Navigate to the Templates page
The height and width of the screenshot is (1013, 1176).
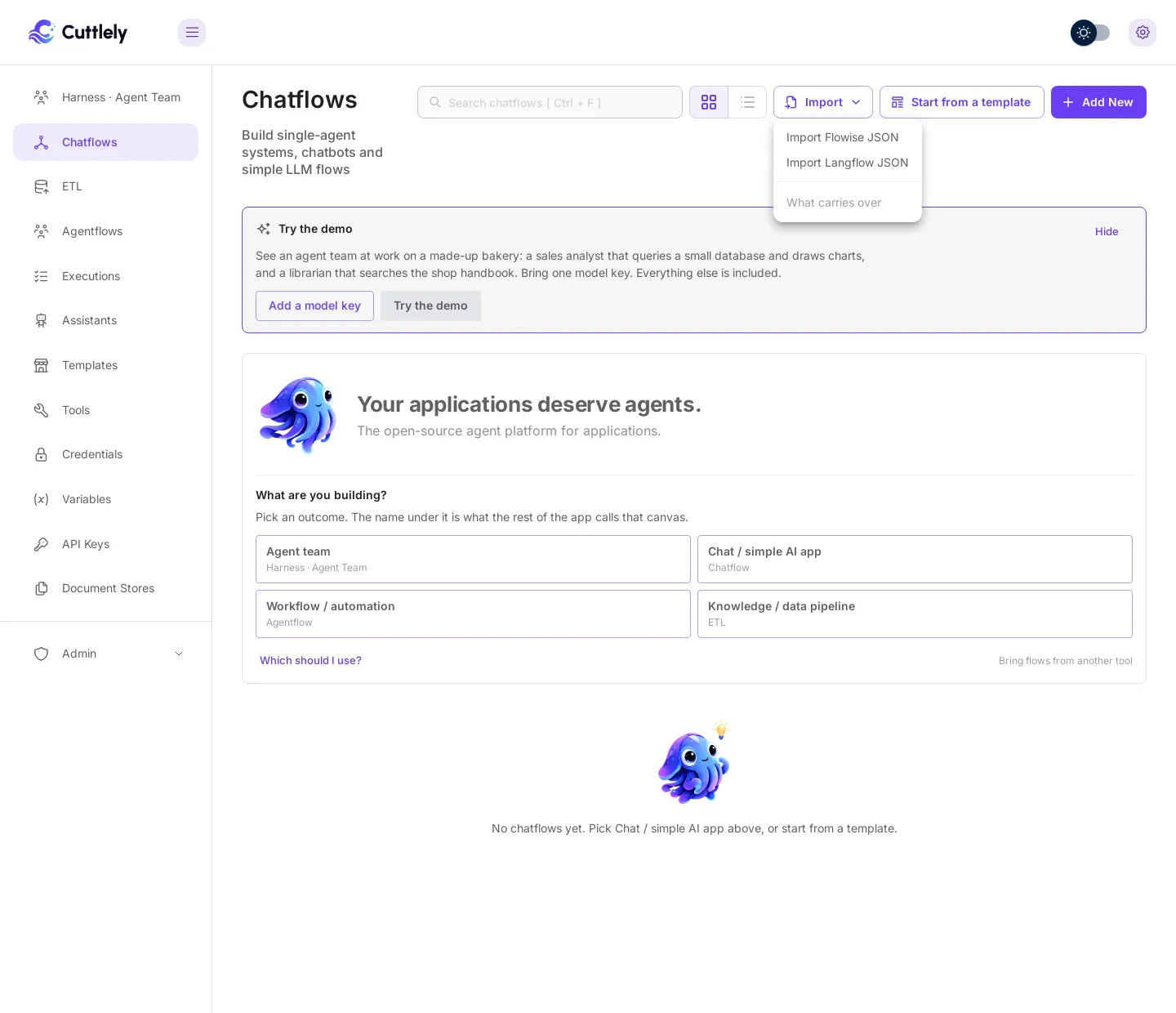click(x=105, y=365)
